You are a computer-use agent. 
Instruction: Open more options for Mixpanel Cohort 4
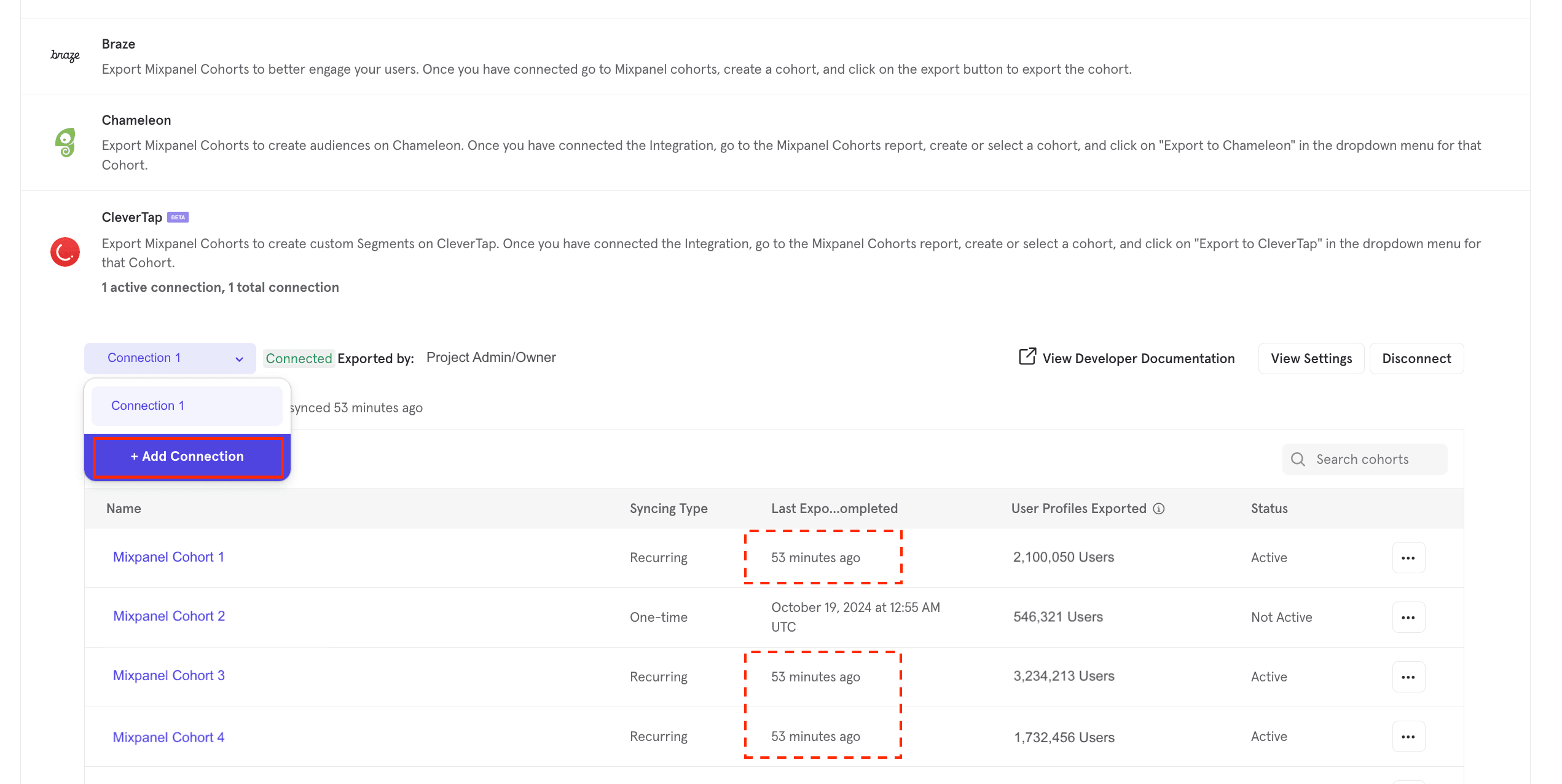1408,737
